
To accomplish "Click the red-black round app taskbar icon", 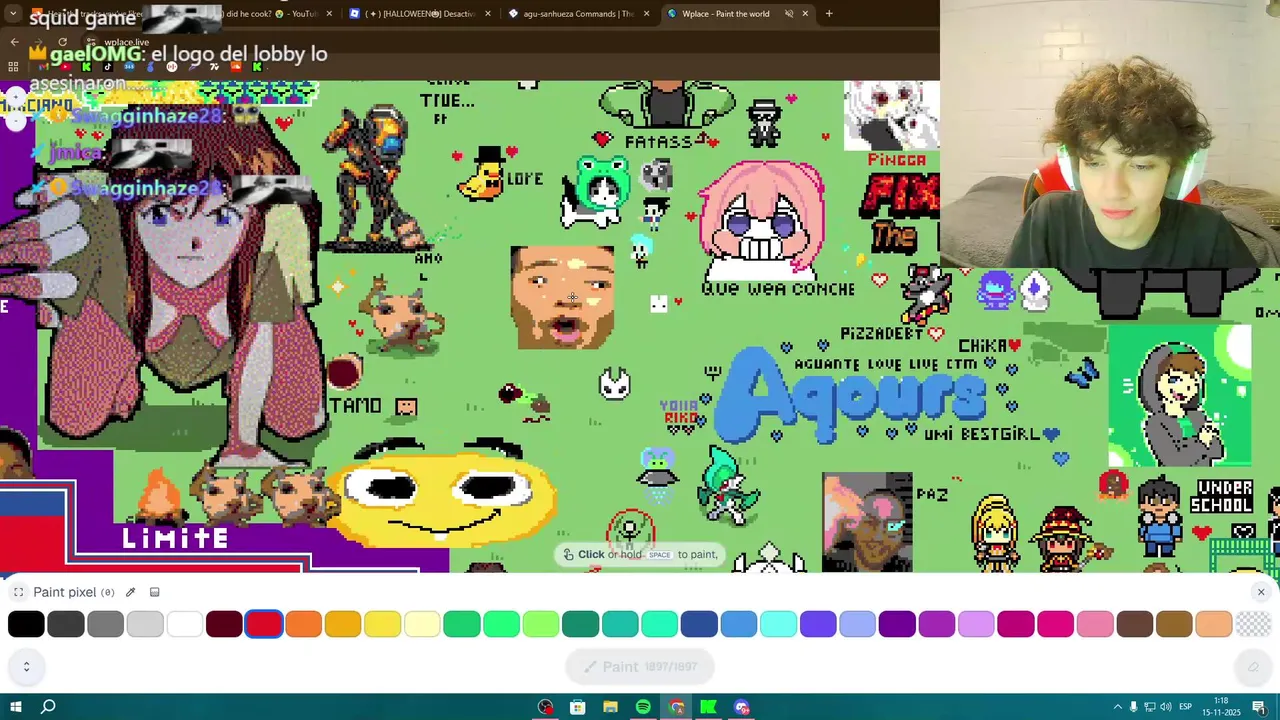I will tap(545, 707).
